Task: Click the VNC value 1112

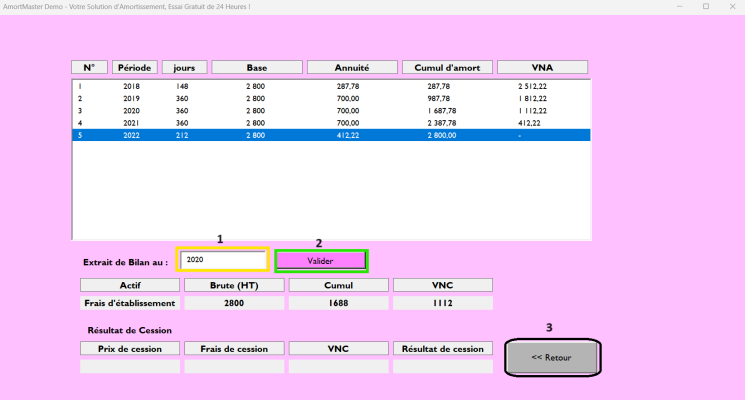Action: 443,303
